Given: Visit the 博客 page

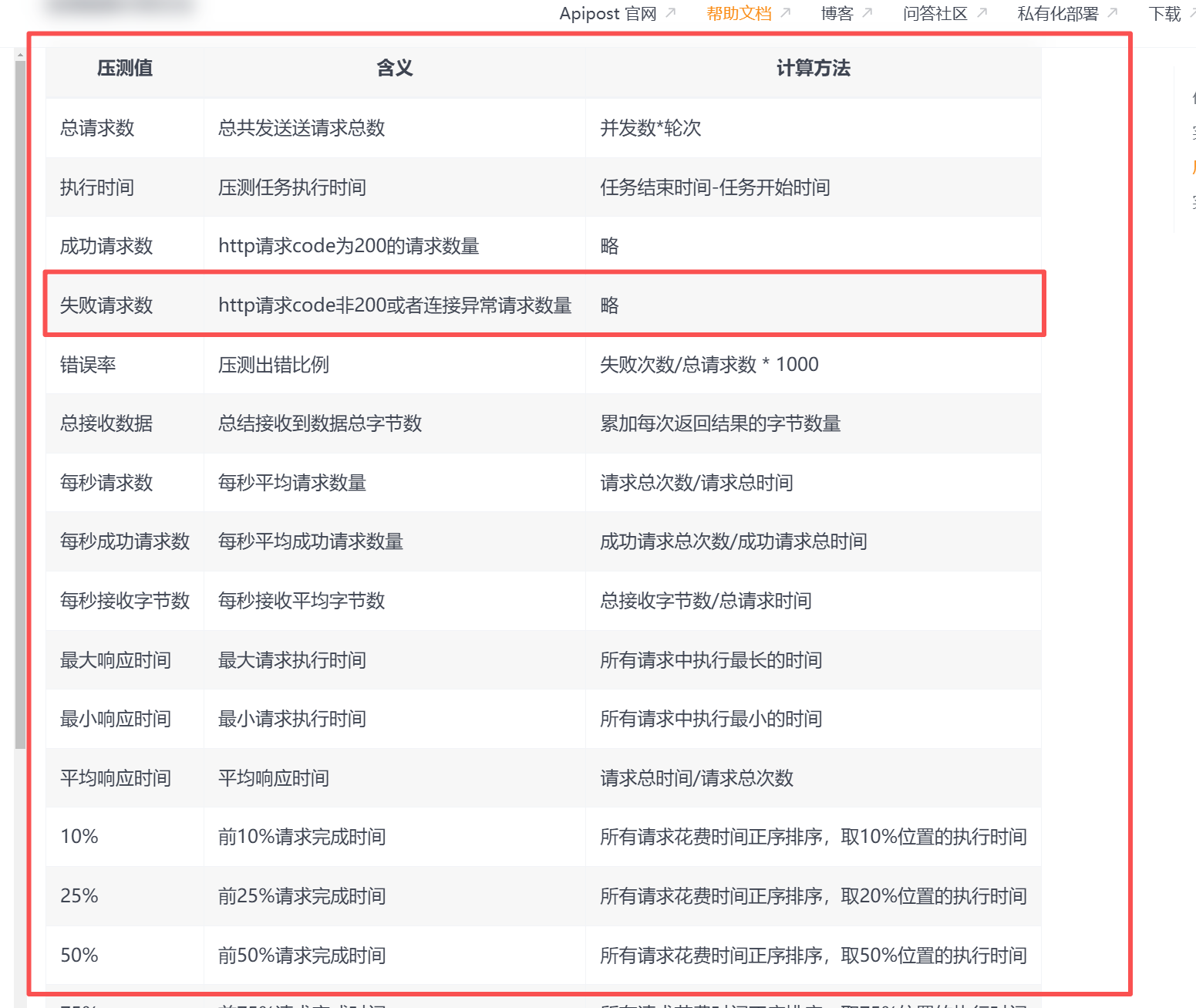Looking at the screenshot, I should [837, 13].
